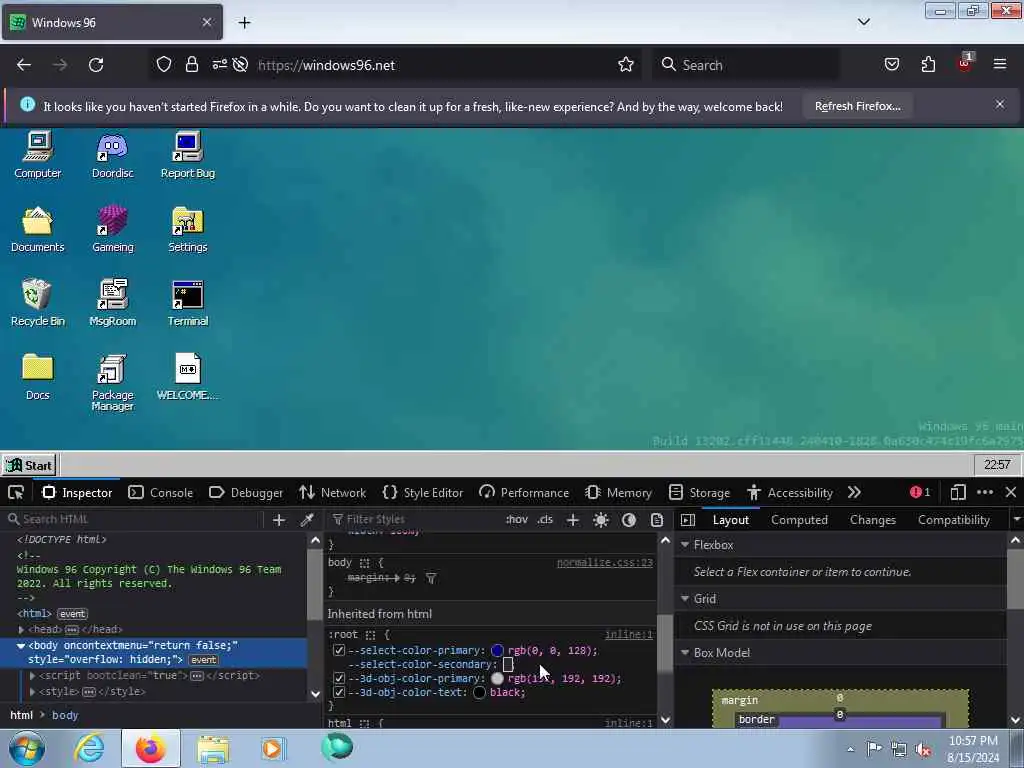This screenshot has width=1024, height=768.
Task: Focus the Filter Styles input field
Action: [x=413, y=520]
